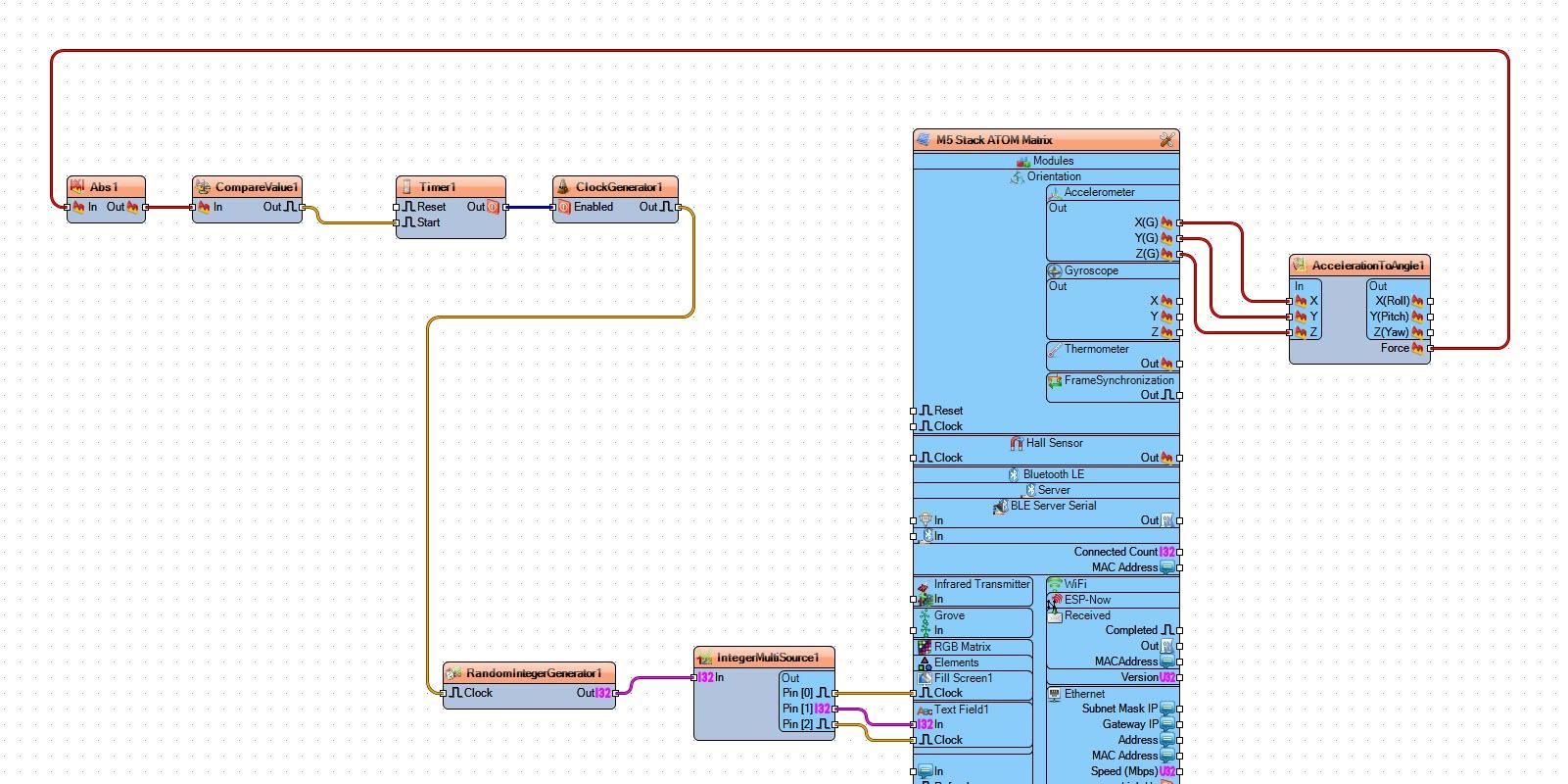Click the "Text Field1" label

coord(962,710)
